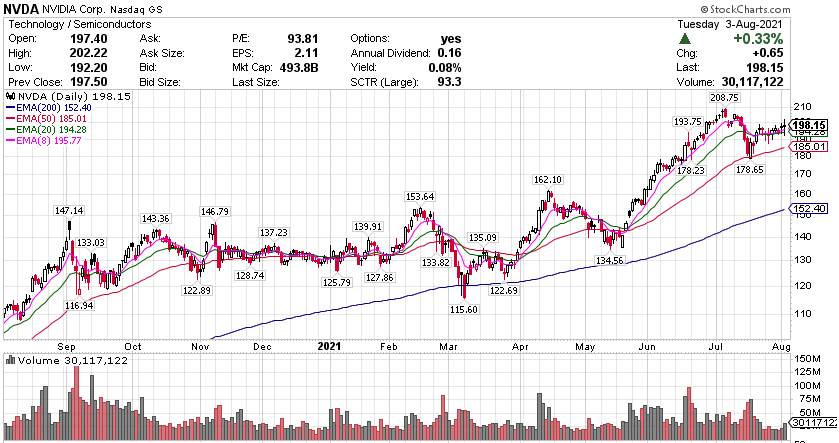
Task: Select the EMA(20) 194.28 legend entry
Action: [47, 129]
